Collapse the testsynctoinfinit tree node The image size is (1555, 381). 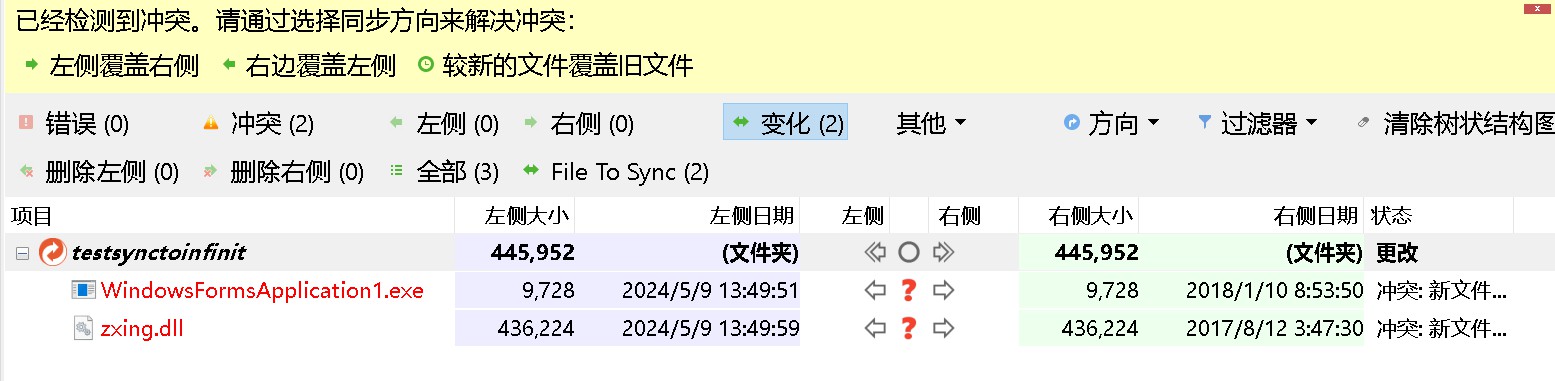coord(22,253)
